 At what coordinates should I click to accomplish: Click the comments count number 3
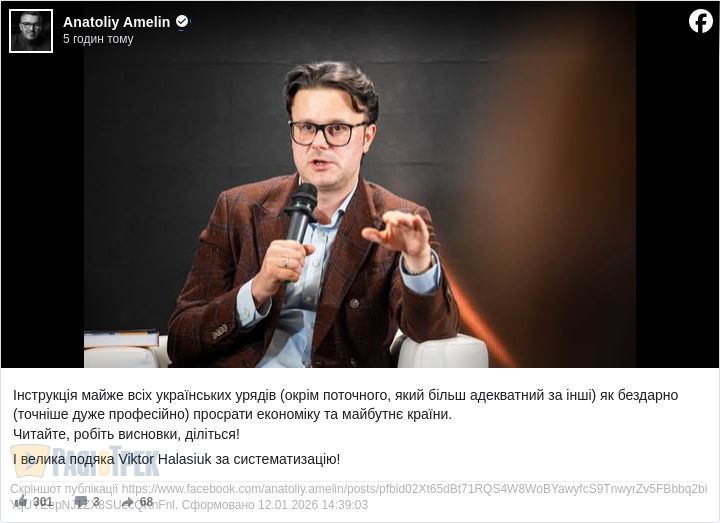click(x=96, y=502)
